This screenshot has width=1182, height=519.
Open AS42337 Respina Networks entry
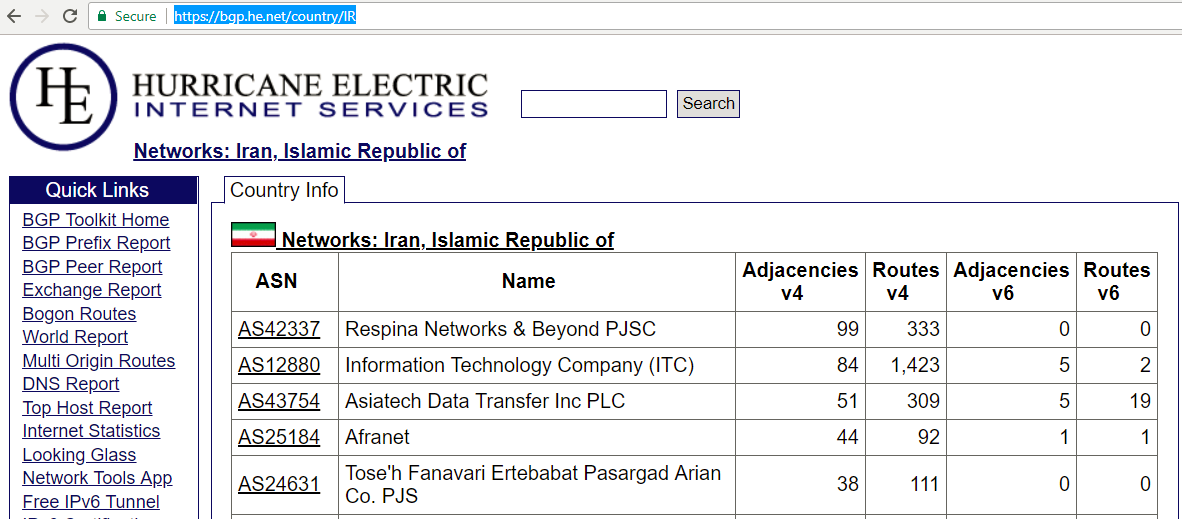pyautogui.click(x=279, y=329)
